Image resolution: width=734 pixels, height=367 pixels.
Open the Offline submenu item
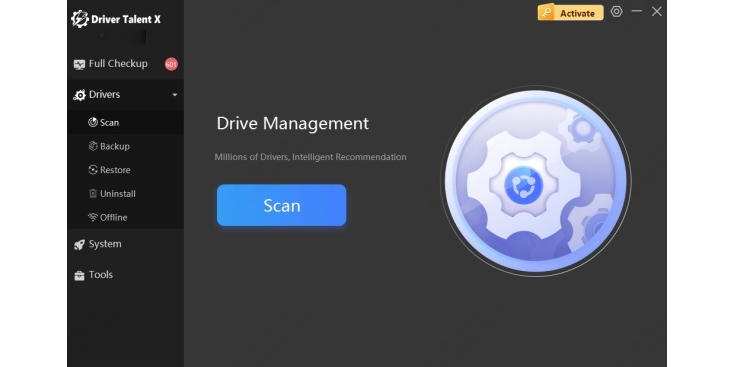pos(125,218)
